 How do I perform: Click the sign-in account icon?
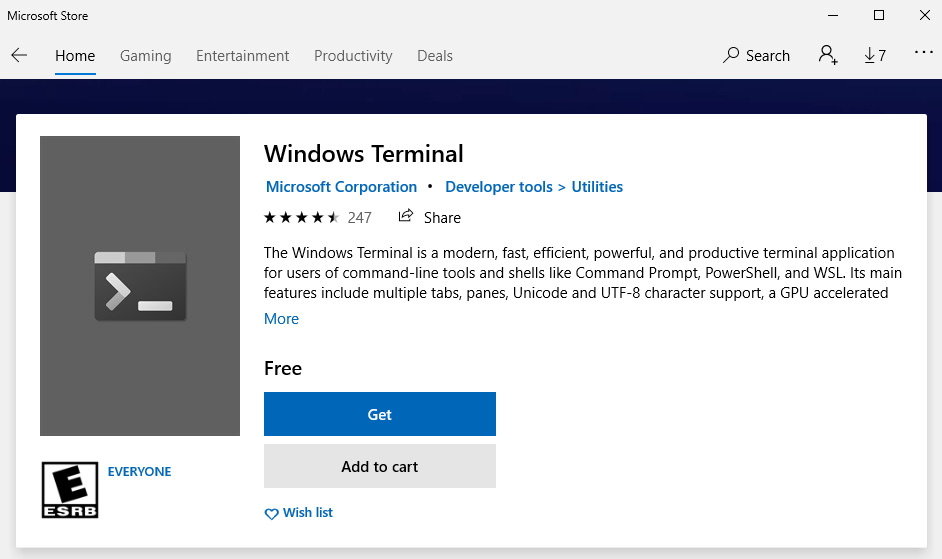[828, 55]
